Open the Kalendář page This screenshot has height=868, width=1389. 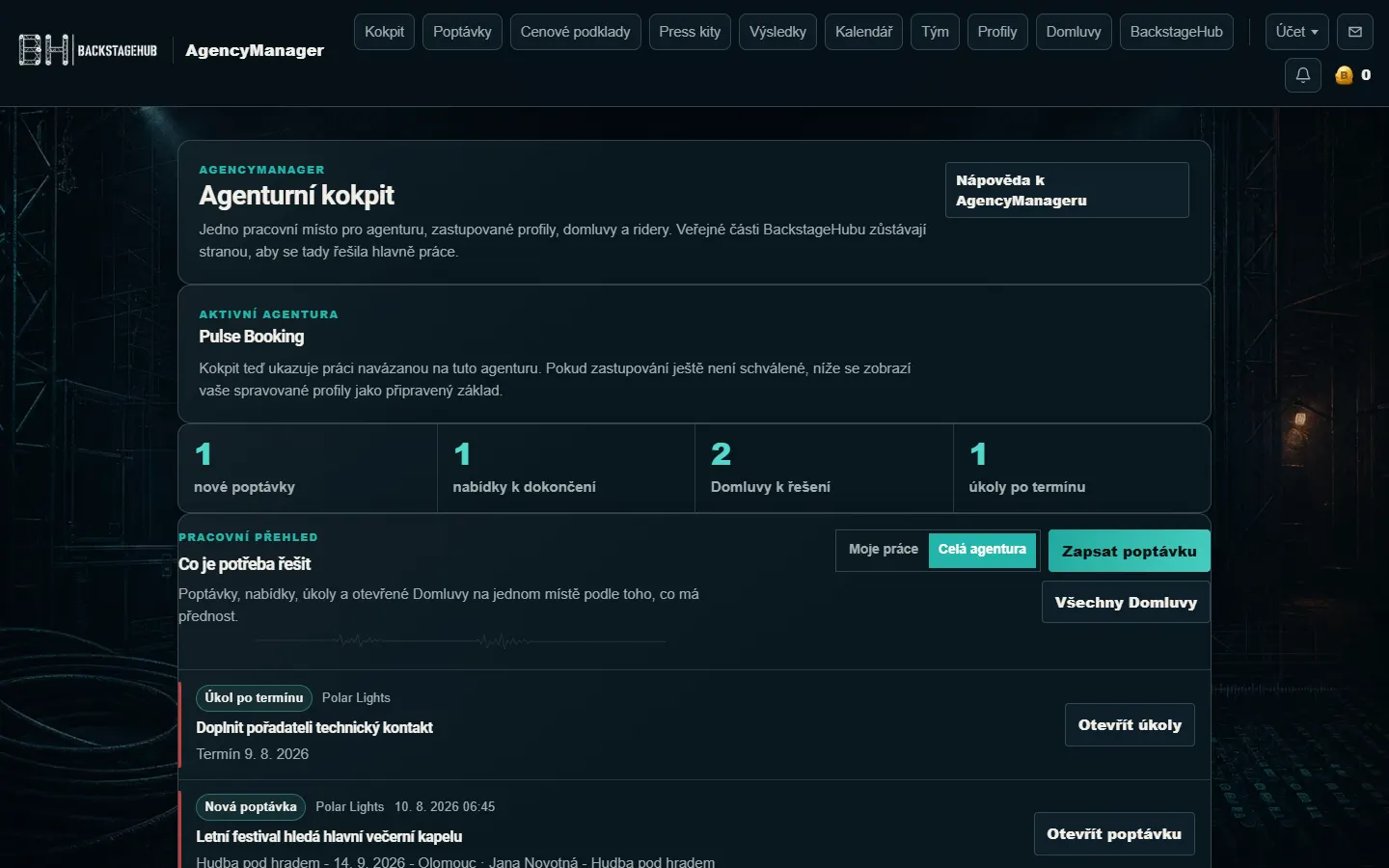click(x=864, y=32)
